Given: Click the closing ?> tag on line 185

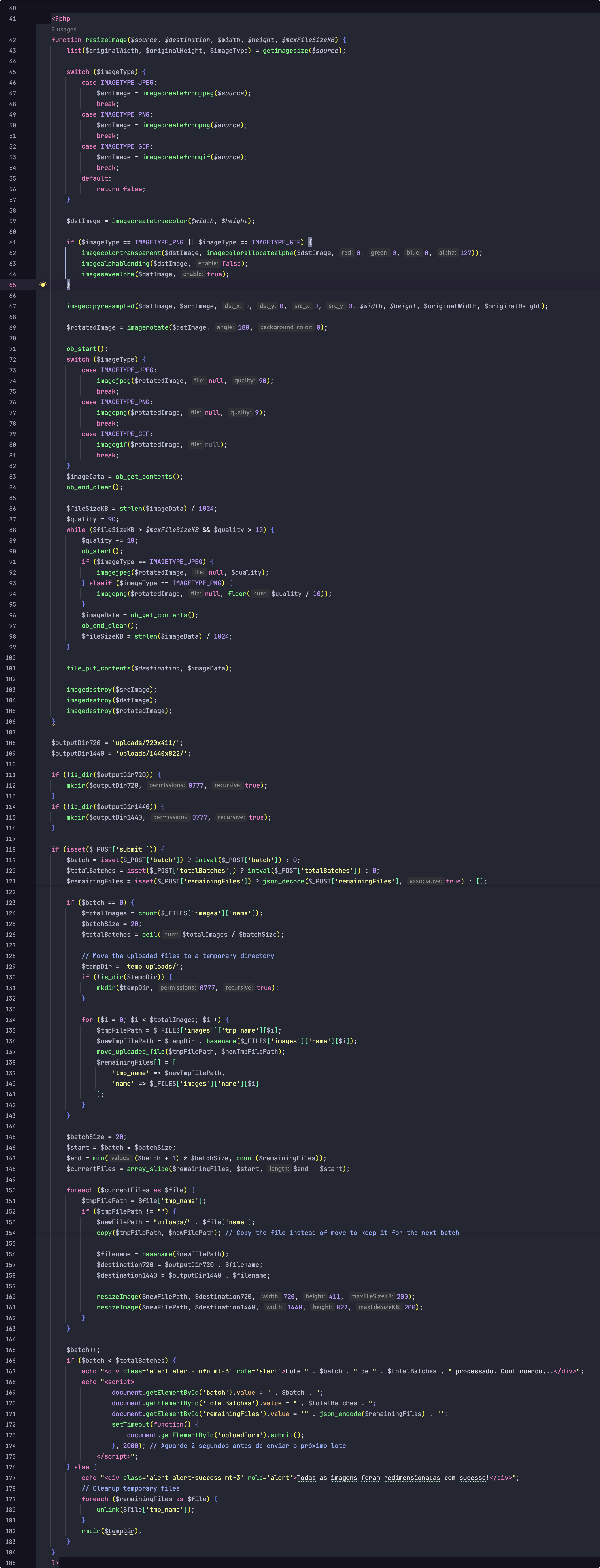Looking at the screenshot, I should coord(55,1563).
